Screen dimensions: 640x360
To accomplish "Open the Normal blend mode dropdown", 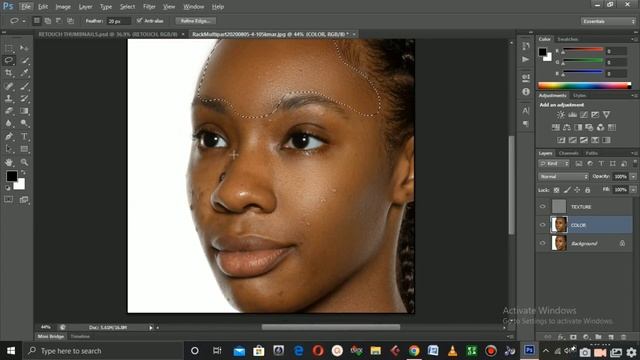I will tap(563, 177).
